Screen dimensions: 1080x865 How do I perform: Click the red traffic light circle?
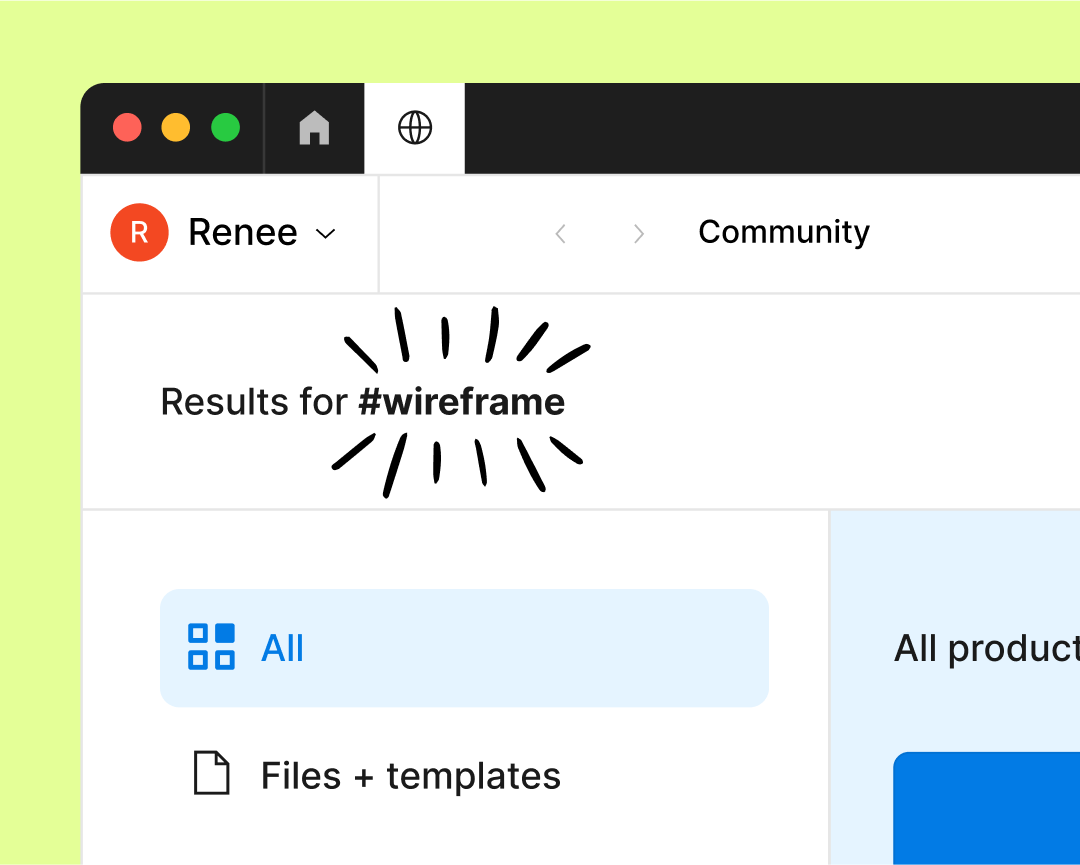click(127, 127)
